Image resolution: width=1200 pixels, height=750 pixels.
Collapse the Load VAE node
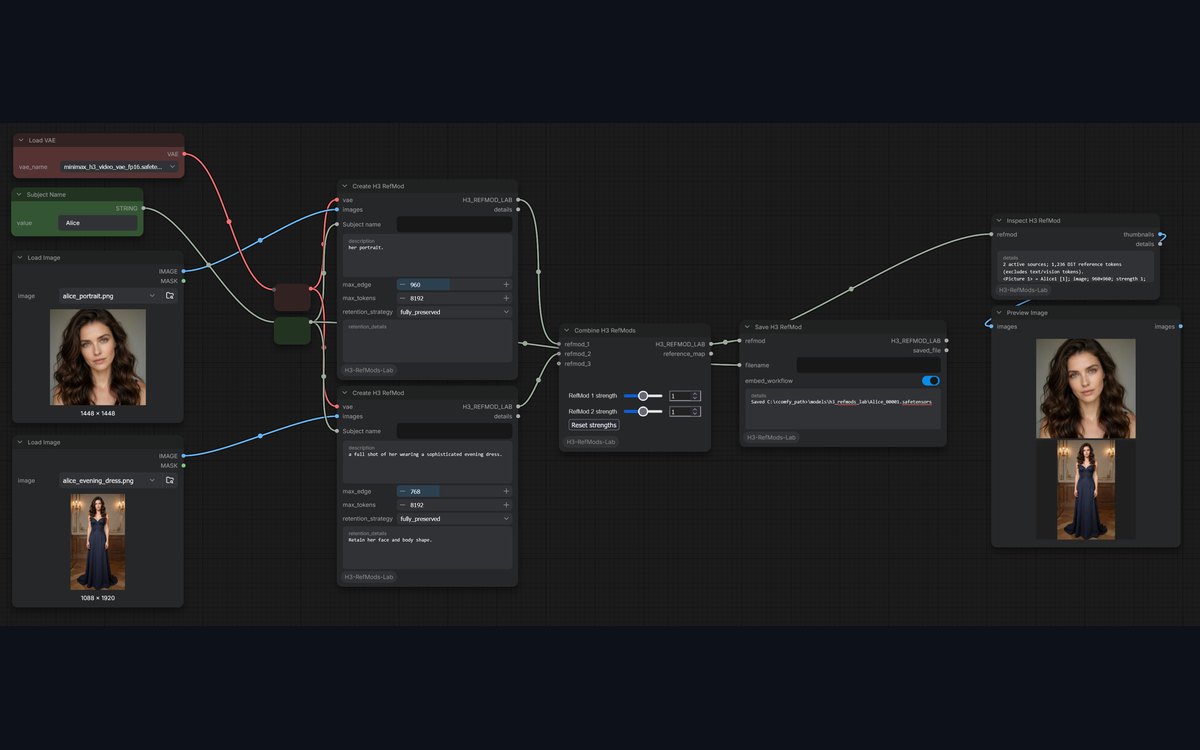20,140
